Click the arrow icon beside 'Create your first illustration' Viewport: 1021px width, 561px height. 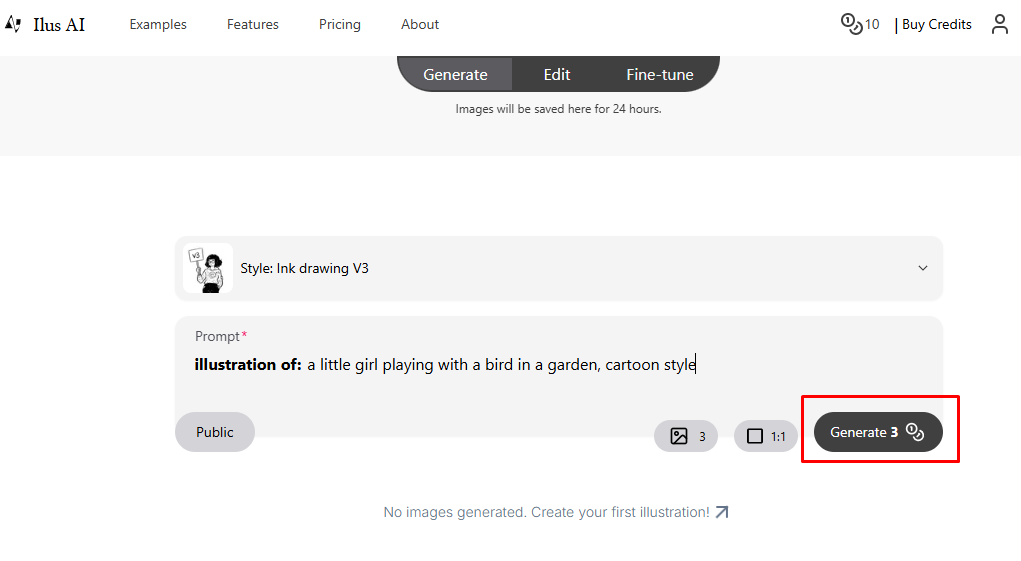tap(722, 512)
